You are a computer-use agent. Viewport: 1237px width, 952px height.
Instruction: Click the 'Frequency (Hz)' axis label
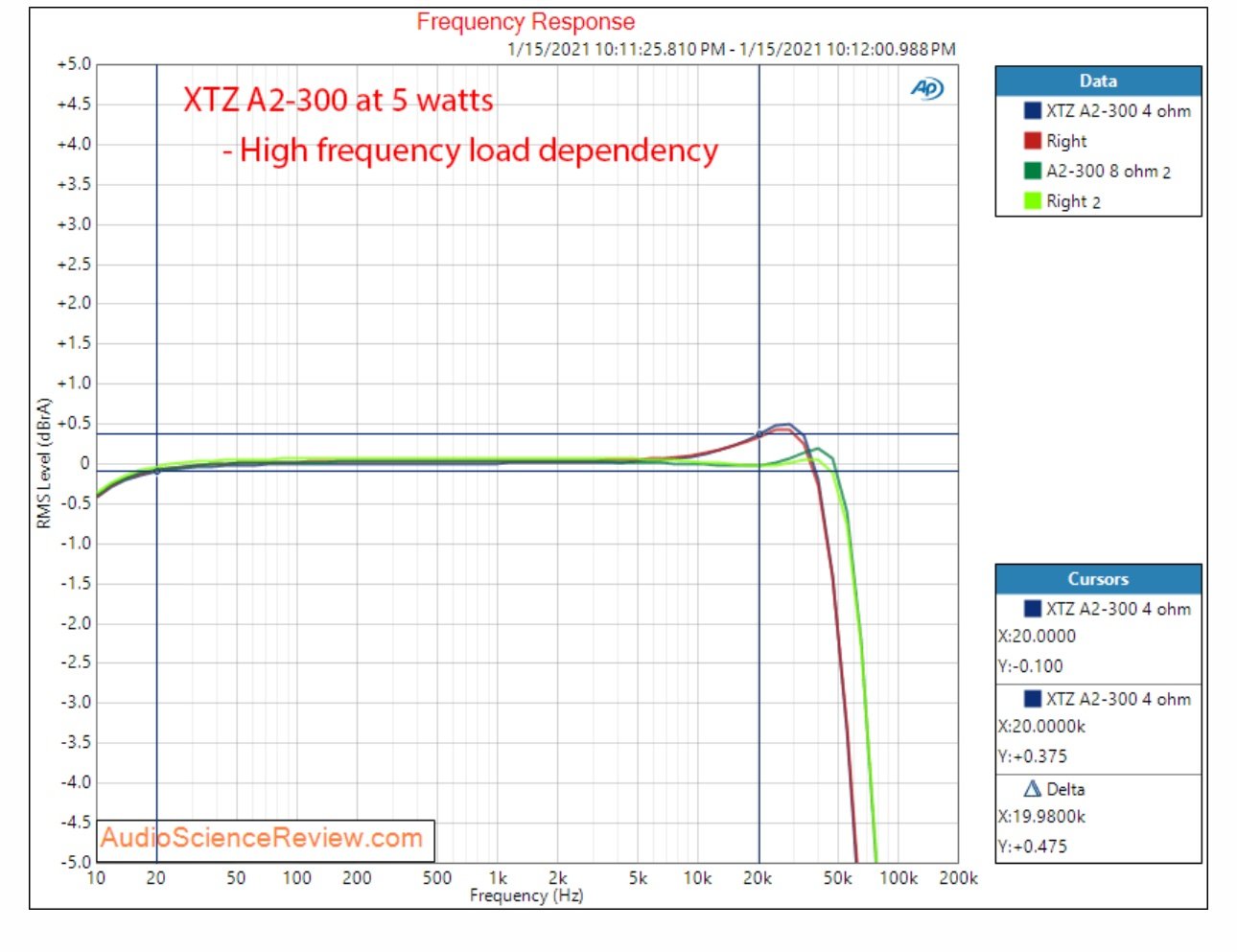tap(526, 895)
